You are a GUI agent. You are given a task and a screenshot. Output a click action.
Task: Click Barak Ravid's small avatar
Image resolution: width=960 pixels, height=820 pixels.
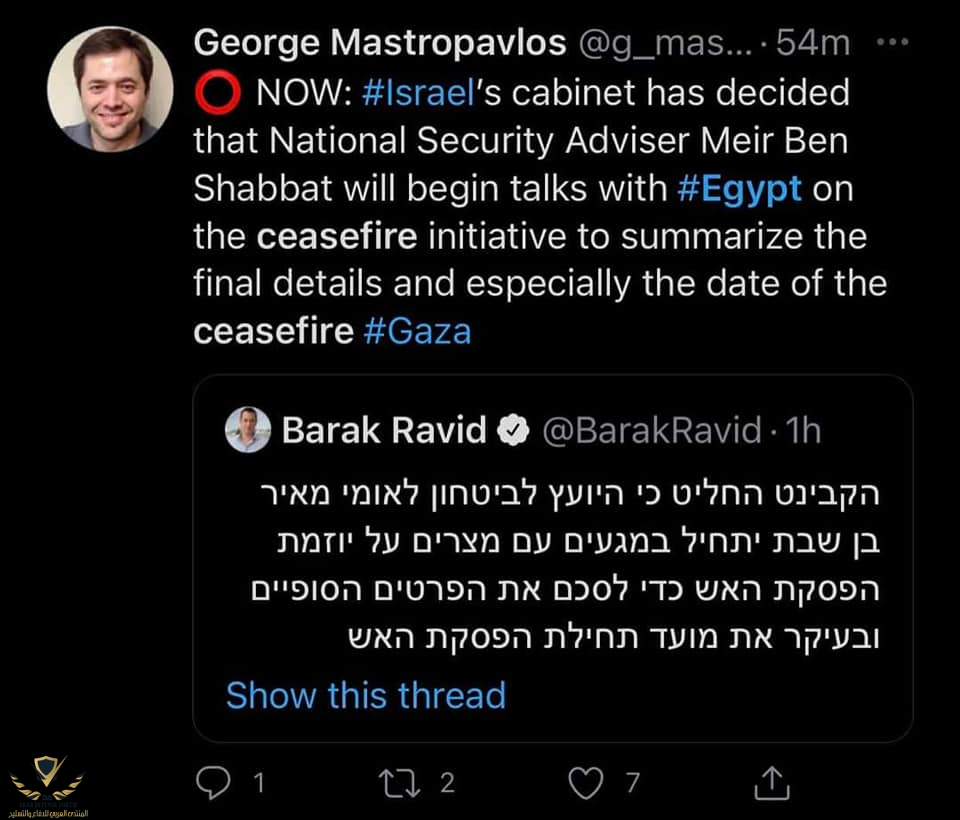tap(248, 430)
